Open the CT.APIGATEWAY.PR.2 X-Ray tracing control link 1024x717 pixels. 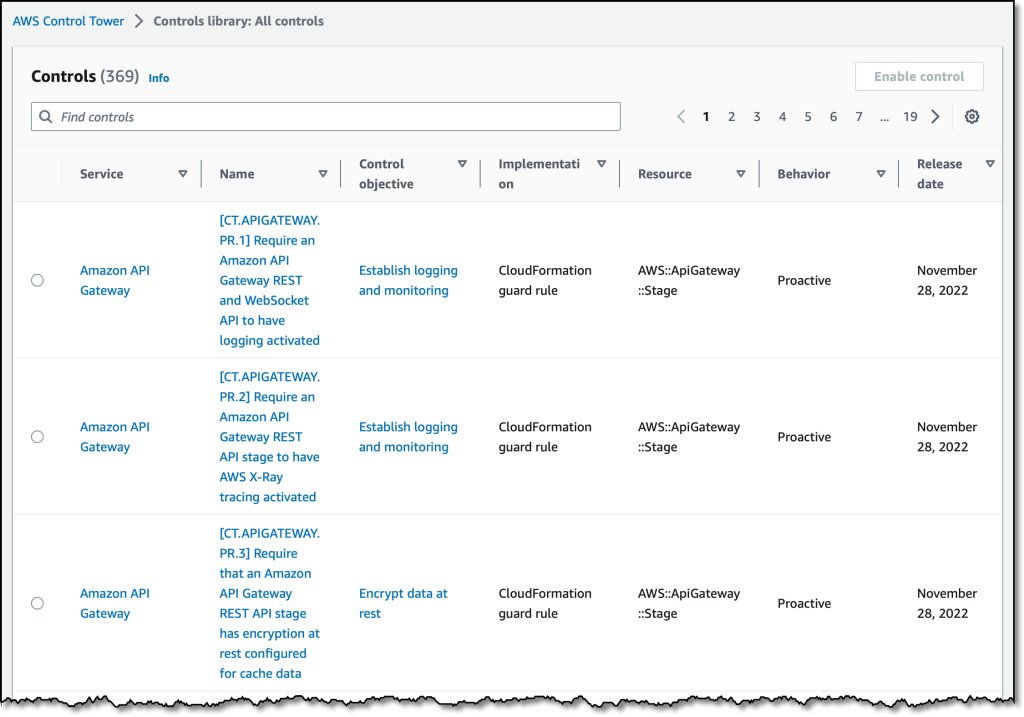coord(270,437)
